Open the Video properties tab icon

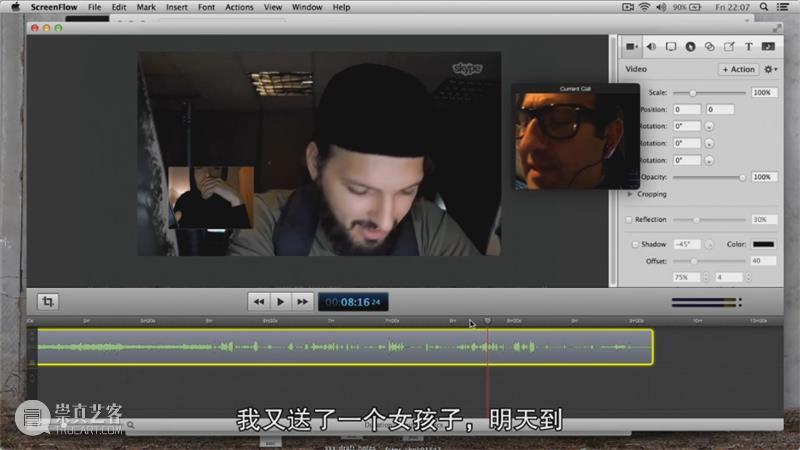click(632, 47)
